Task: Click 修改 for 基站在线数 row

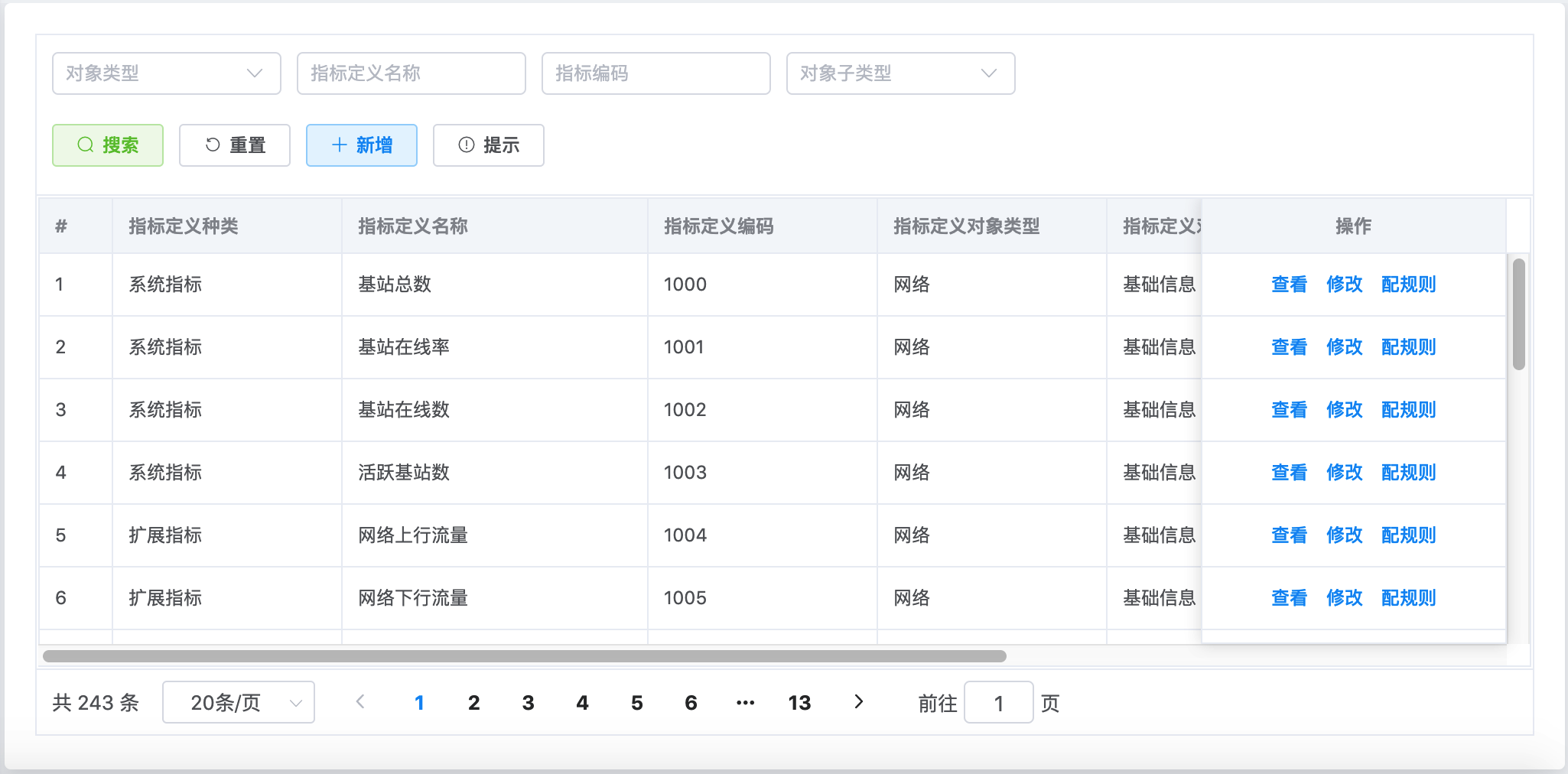Action: [1345, 410]
